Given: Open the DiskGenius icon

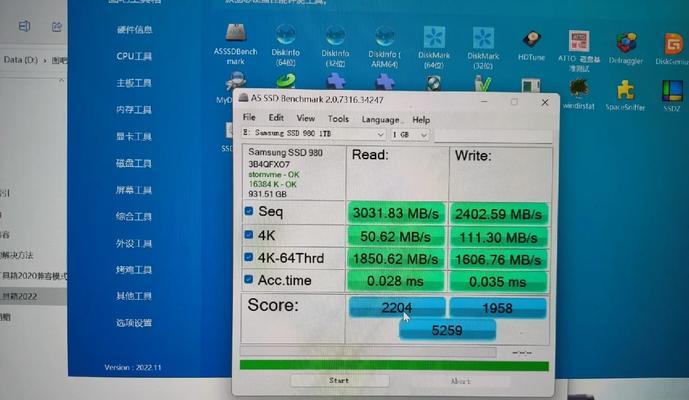Looking at the screenshot, I should [673, 44].
